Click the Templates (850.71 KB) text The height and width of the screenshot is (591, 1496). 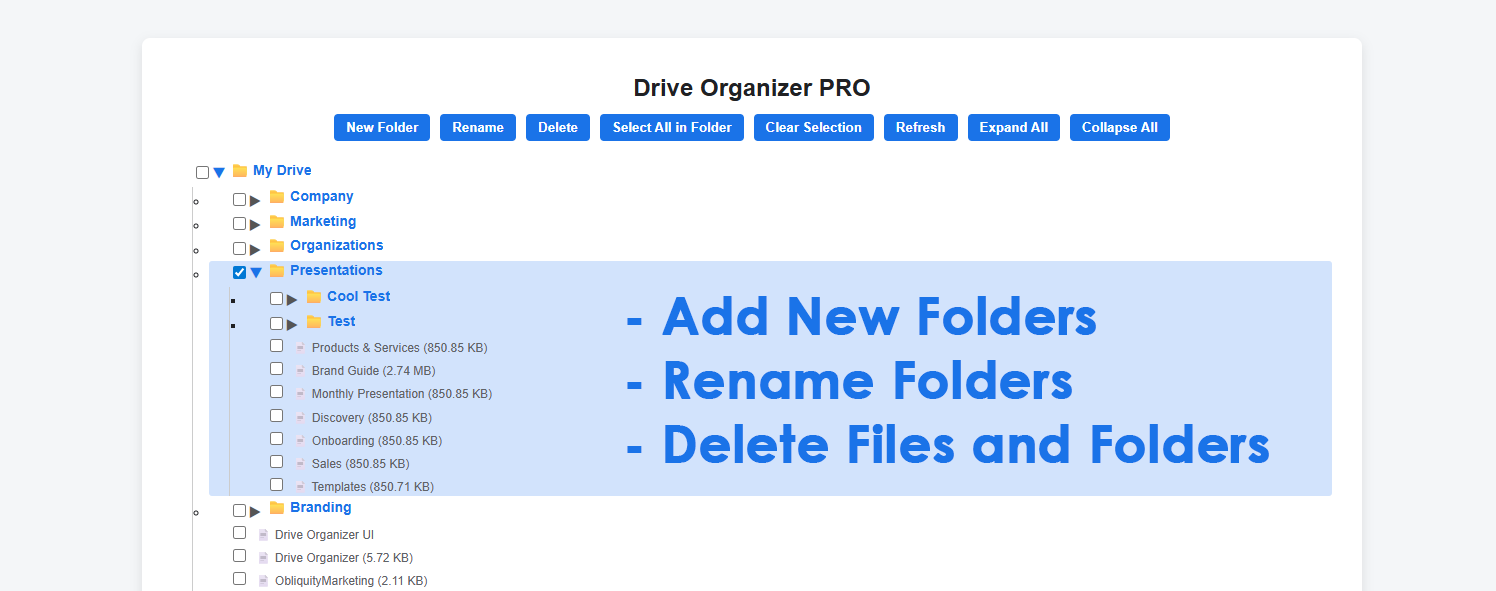click(372, 487)
